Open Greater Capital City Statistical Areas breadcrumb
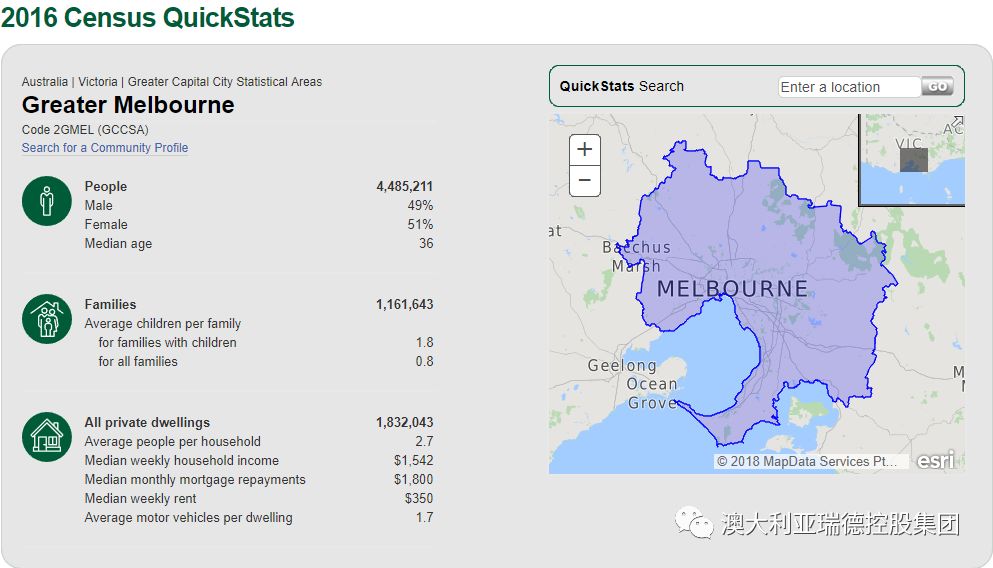Image resolution: width=993 pixels, height=568 pixels. pyautogui.click(x=225, y=82)
